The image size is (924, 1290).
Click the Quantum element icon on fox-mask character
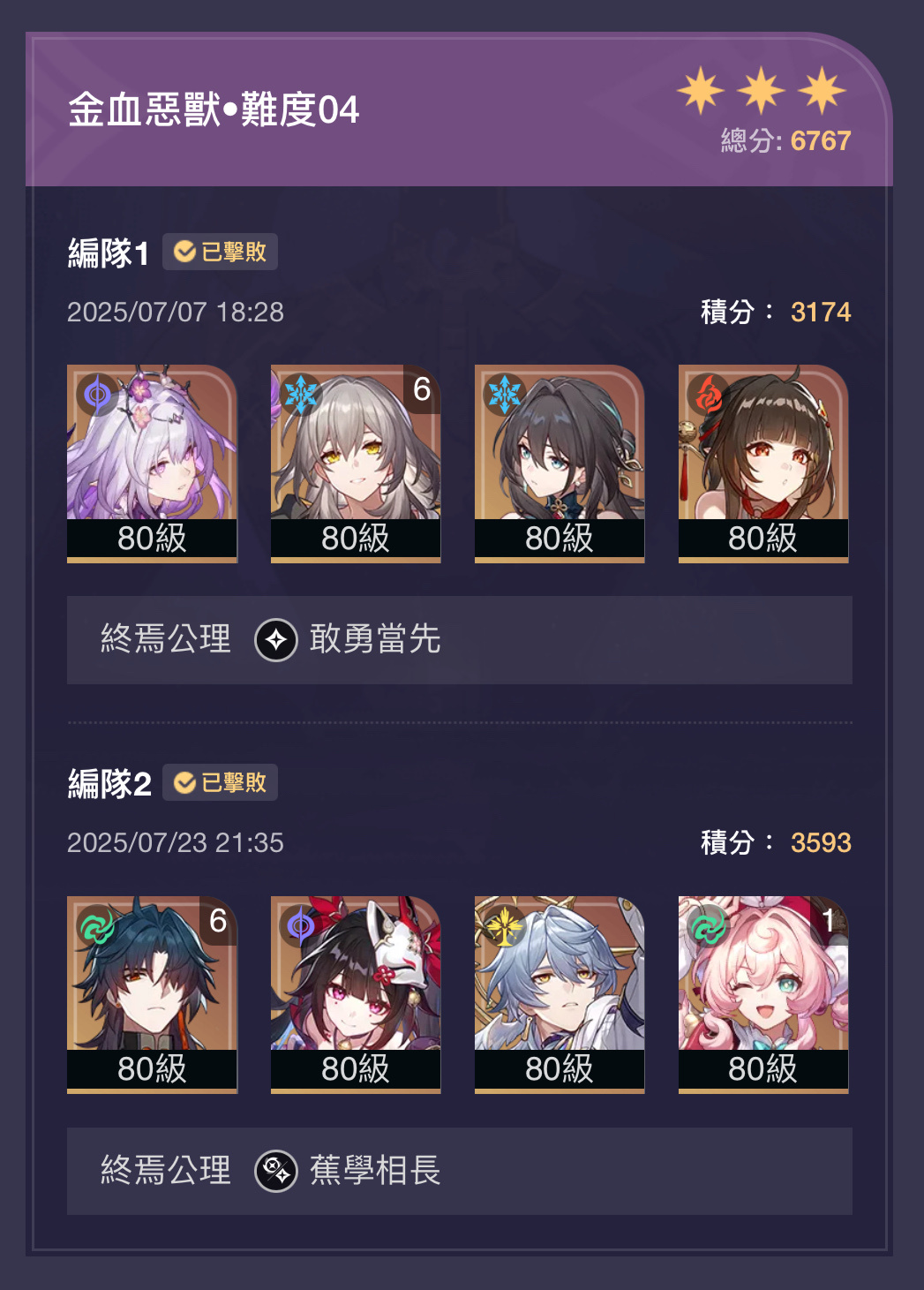click(x=301, y=926)
